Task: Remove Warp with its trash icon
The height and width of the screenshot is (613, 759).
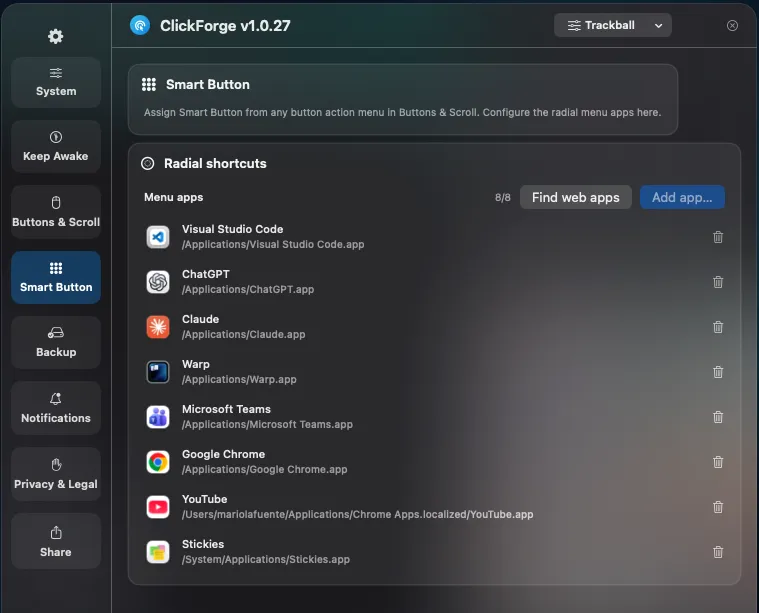Action: point(718,372)
